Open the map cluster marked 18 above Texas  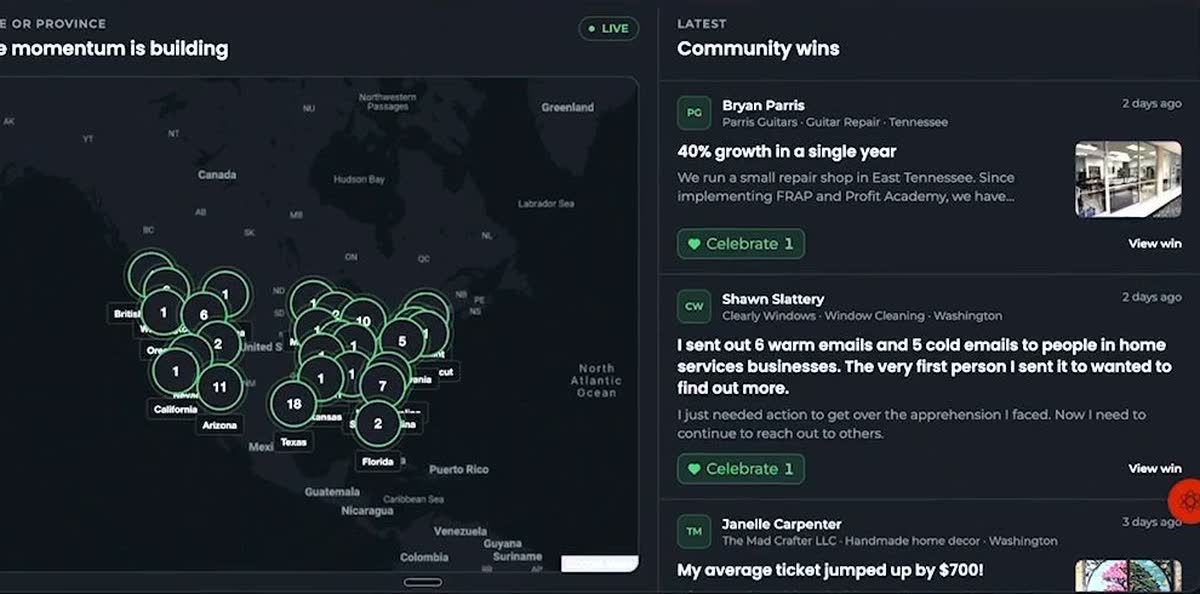point(294,404)
